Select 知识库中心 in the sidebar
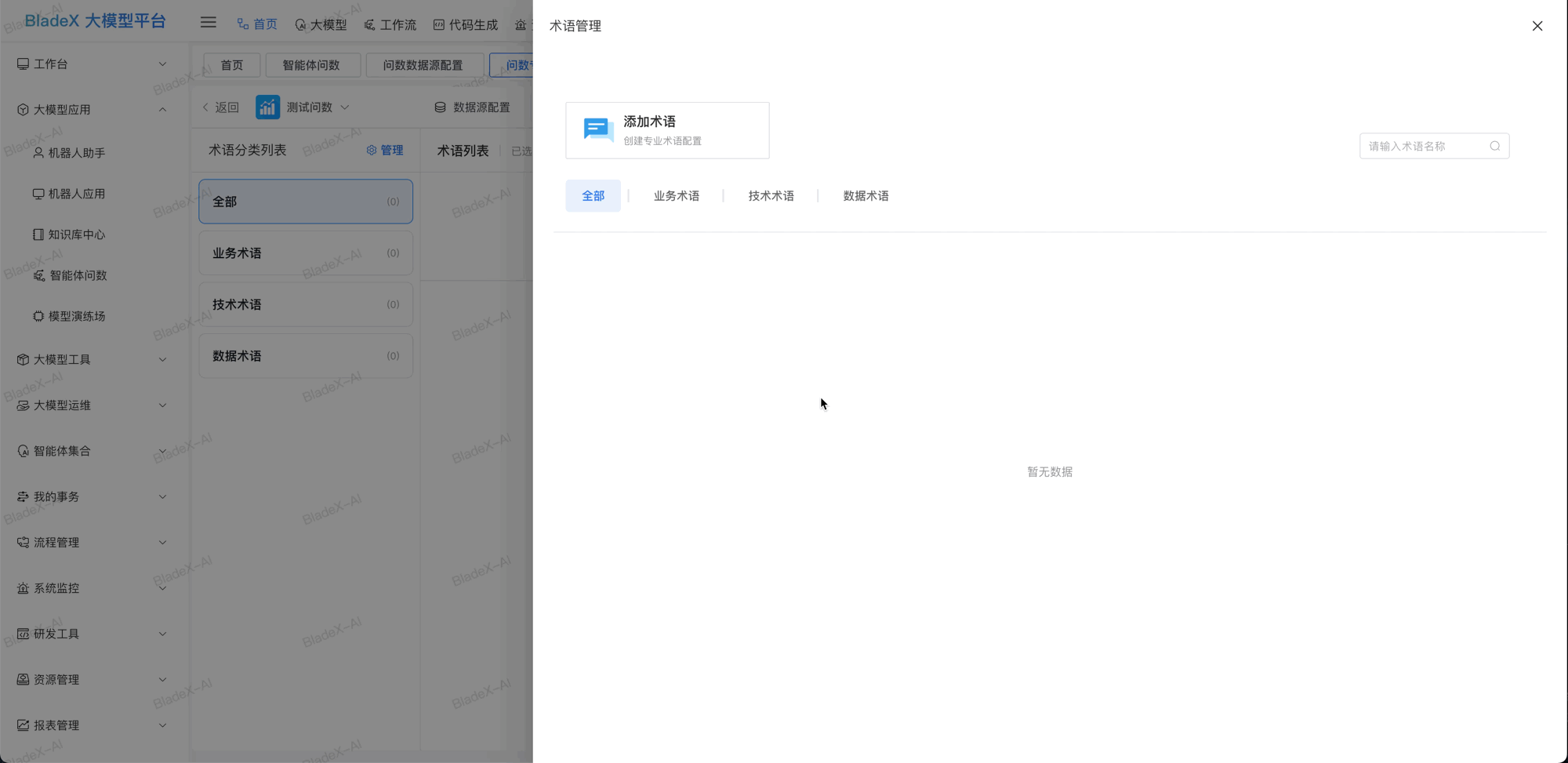 pos(76,234)
